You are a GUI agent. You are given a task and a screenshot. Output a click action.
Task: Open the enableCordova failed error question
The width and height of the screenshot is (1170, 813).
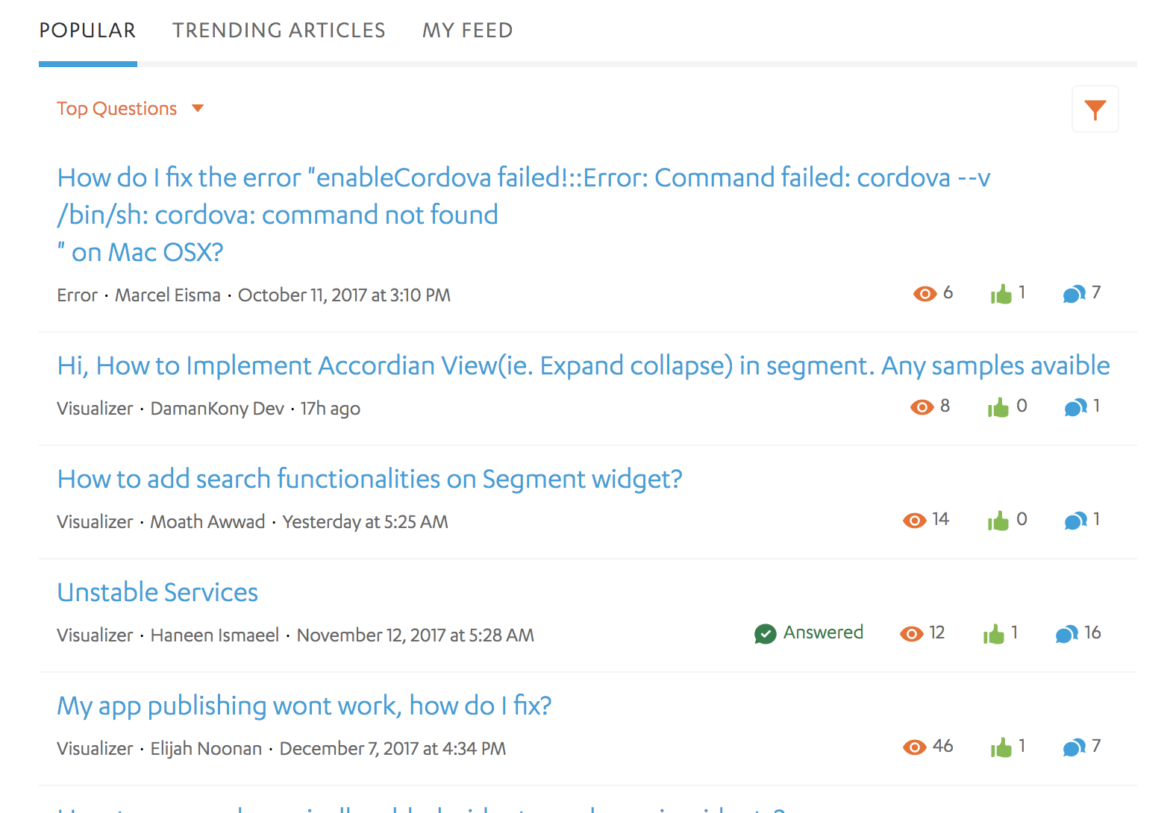[523, 179]
